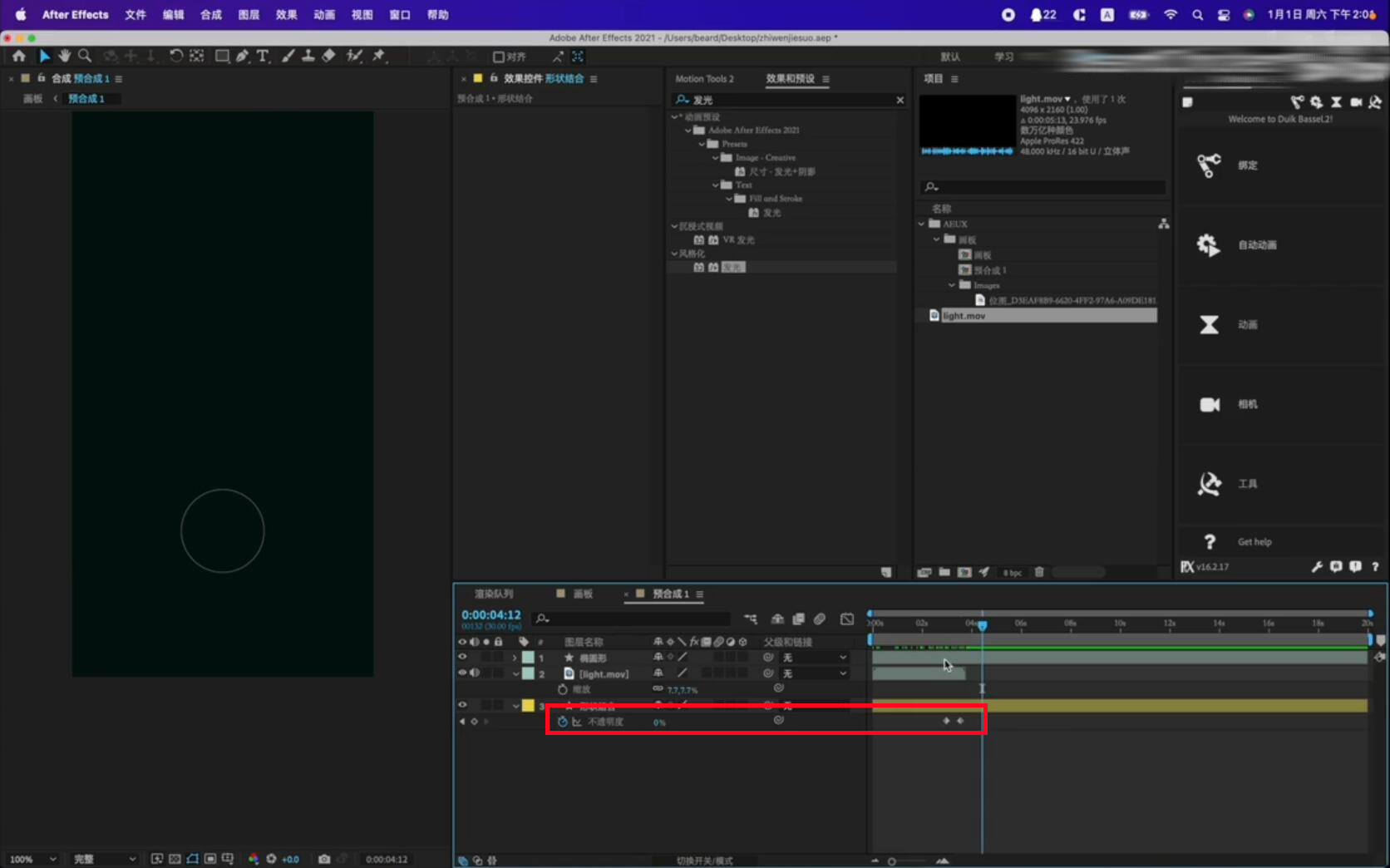The width and height of the screenshot is (1390, 868).
Task: Open the 合成 menu in menu bar
Action: click(x=211, y=15)
